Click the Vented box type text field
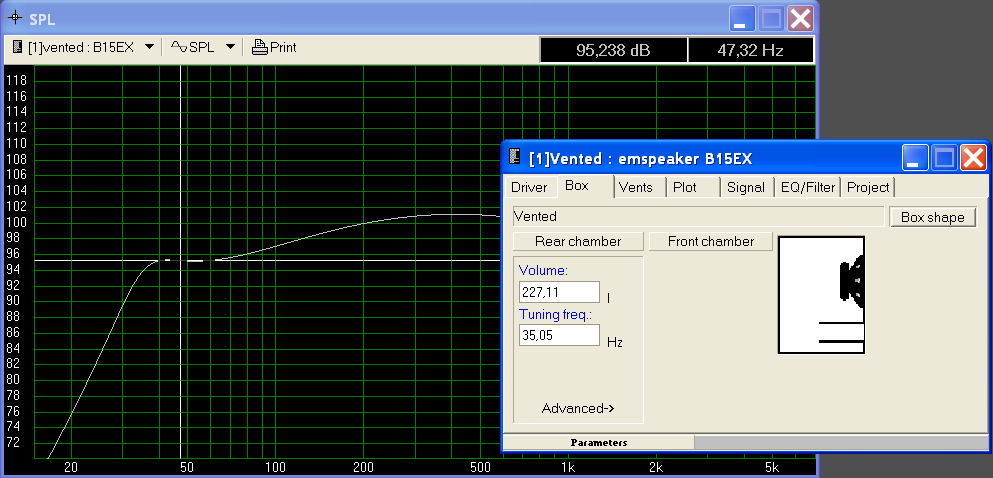The image size is (993, 478). (699, 217)
